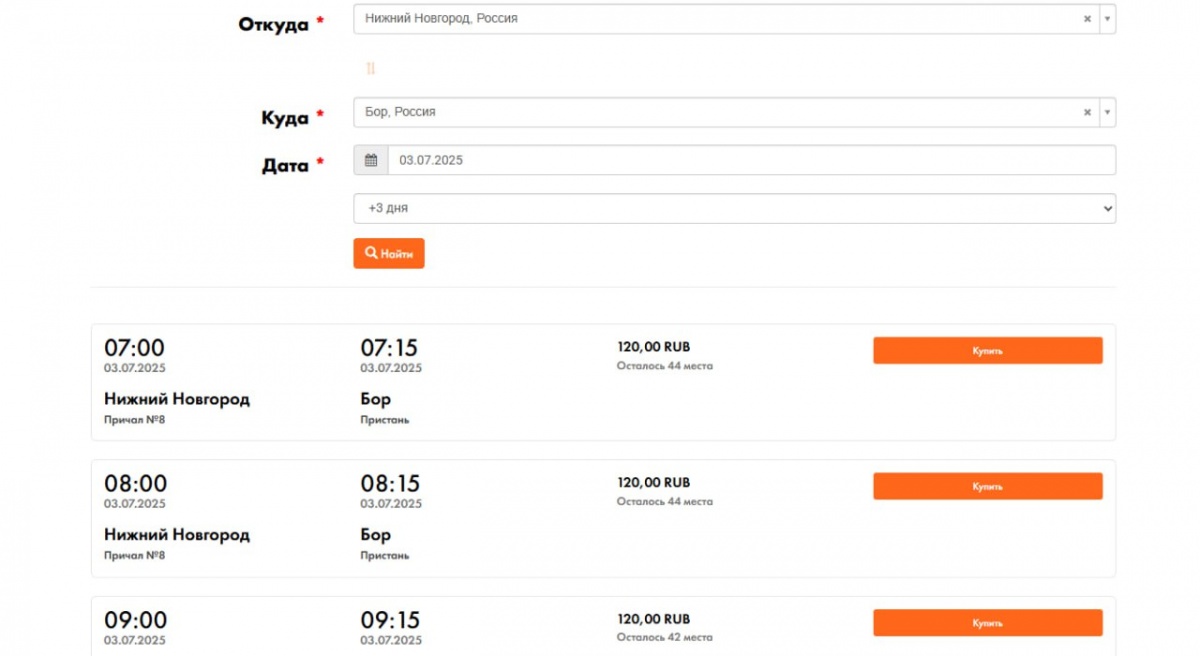Screen dimensions: 1200x656
Task: Click the Куда field label
Action: (285, 118)
